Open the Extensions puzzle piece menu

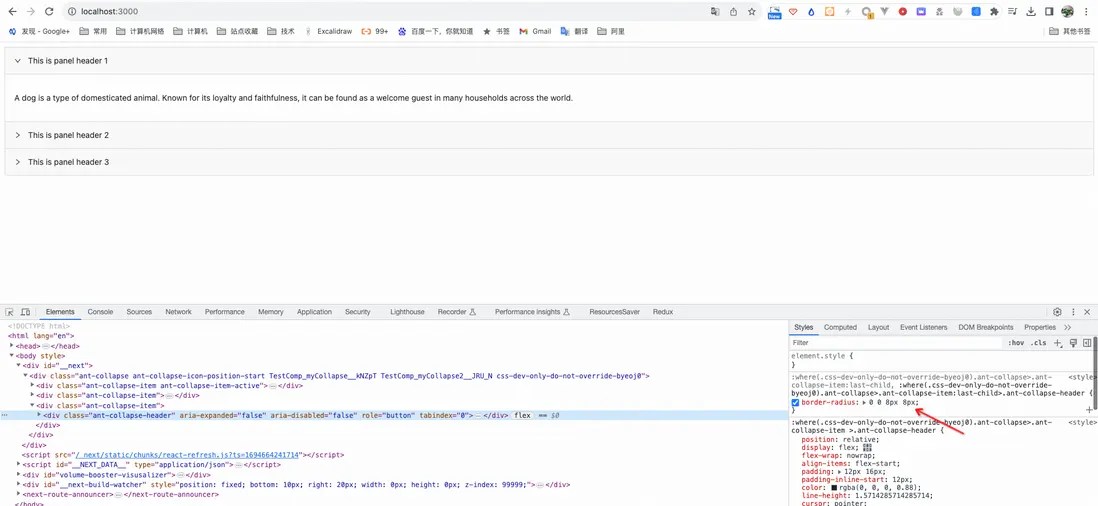click(x=994, y=11)
